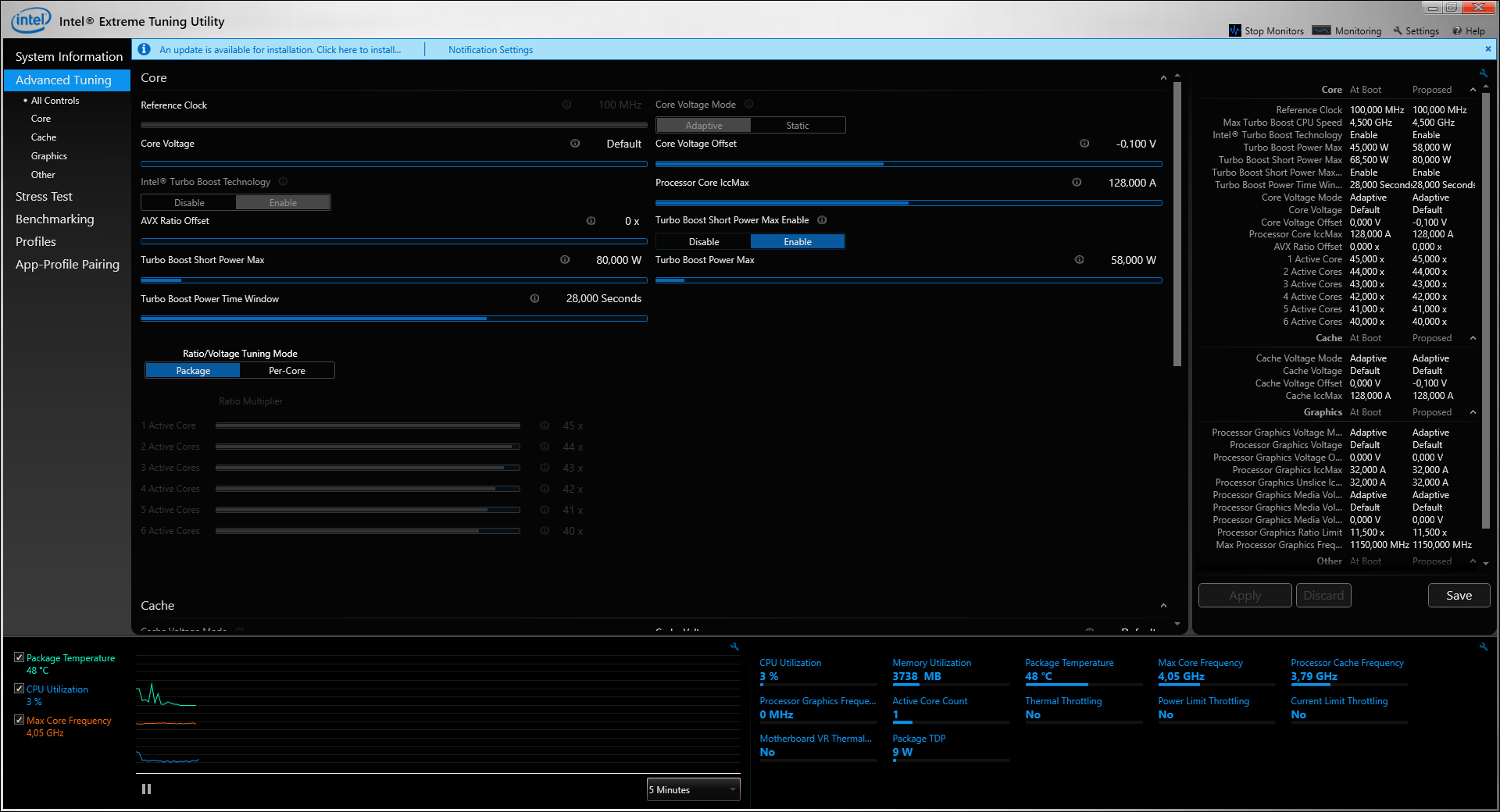Show info for Turbo Boost Short Power Max Enable
Image resolution: width=1500 pixels, height=812 pixels.
pos(822,220)
